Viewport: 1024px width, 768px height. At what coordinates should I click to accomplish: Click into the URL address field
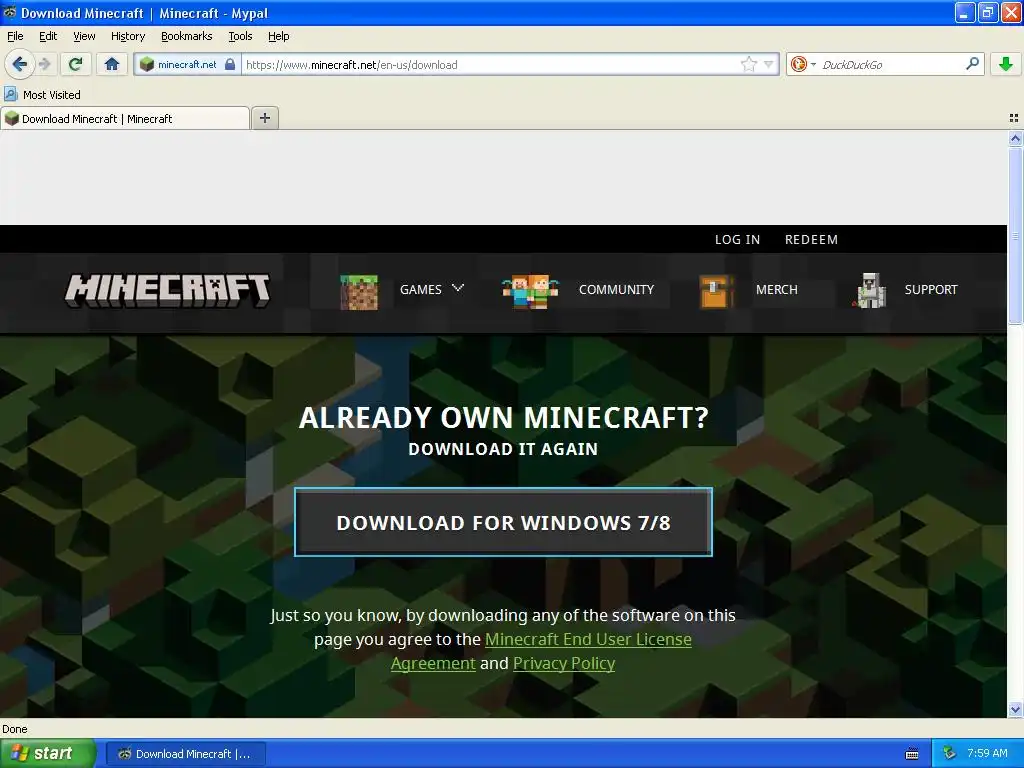(x=490, y=64)
